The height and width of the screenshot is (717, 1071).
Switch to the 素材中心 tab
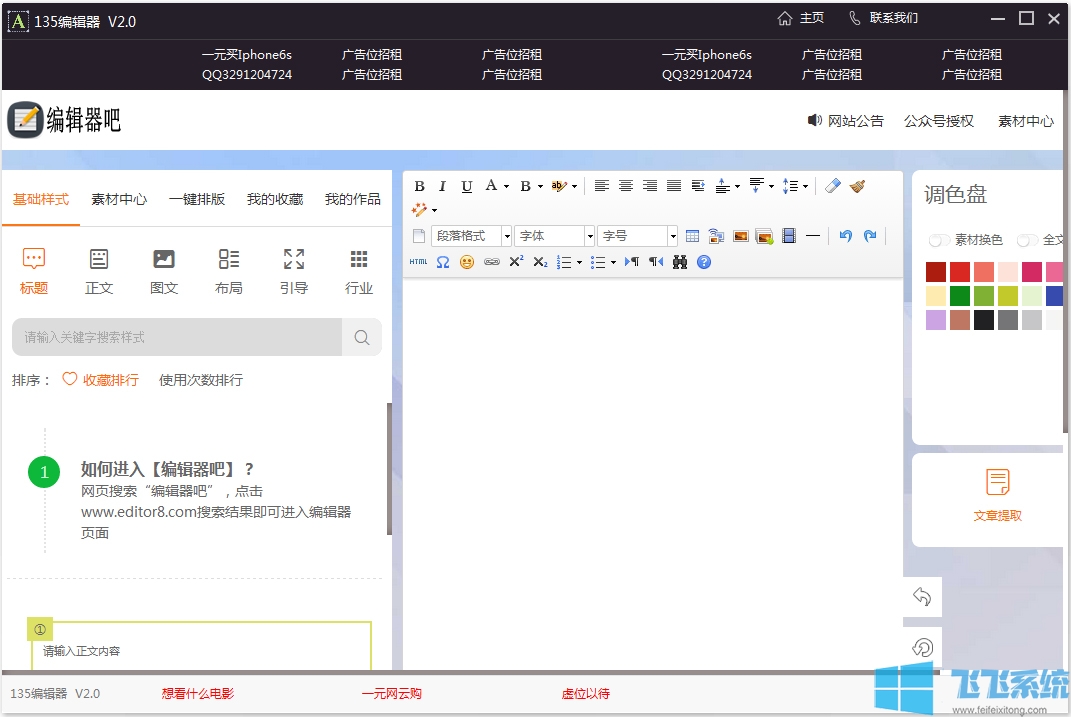coord(119,199)
